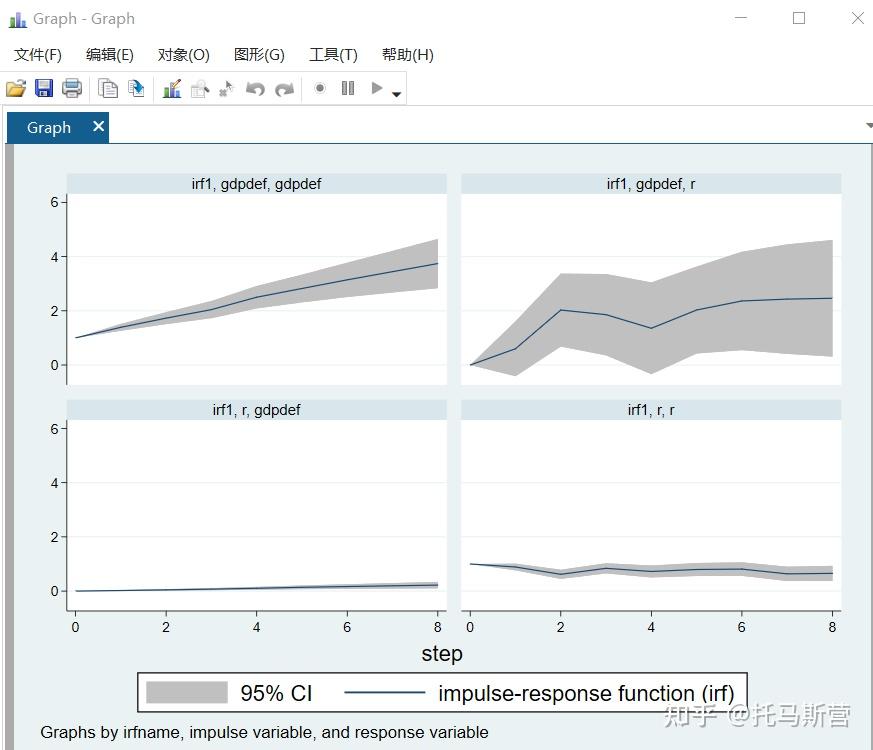Close the Graph tab
The image size is (873, 750).
point(99,126)
